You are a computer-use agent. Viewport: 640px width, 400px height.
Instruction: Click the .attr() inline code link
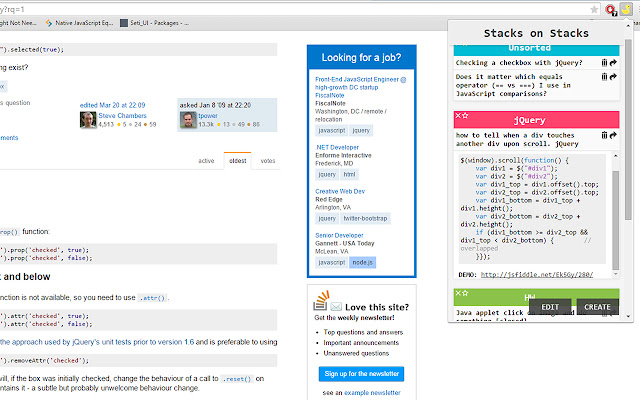point(152,298)
